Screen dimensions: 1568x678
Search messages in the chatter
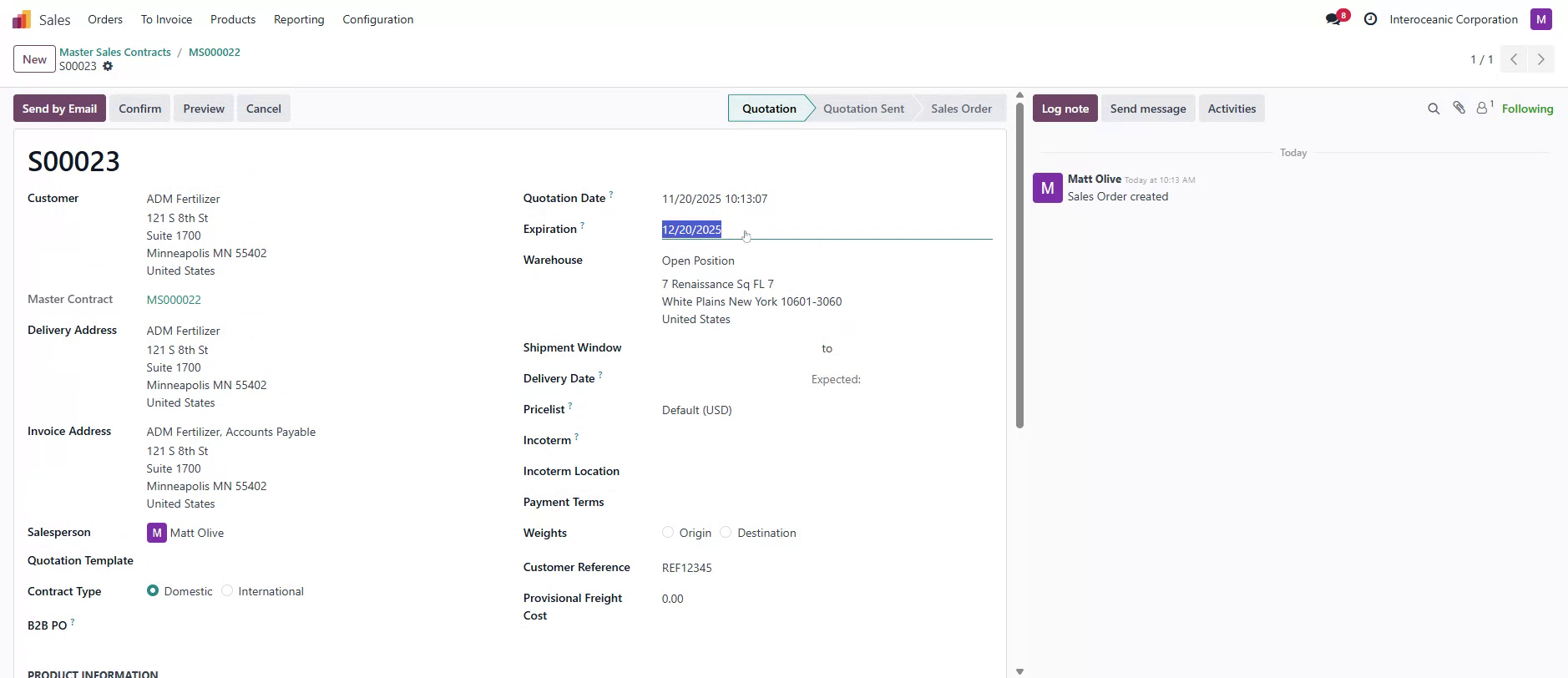tap(1434, 109)
